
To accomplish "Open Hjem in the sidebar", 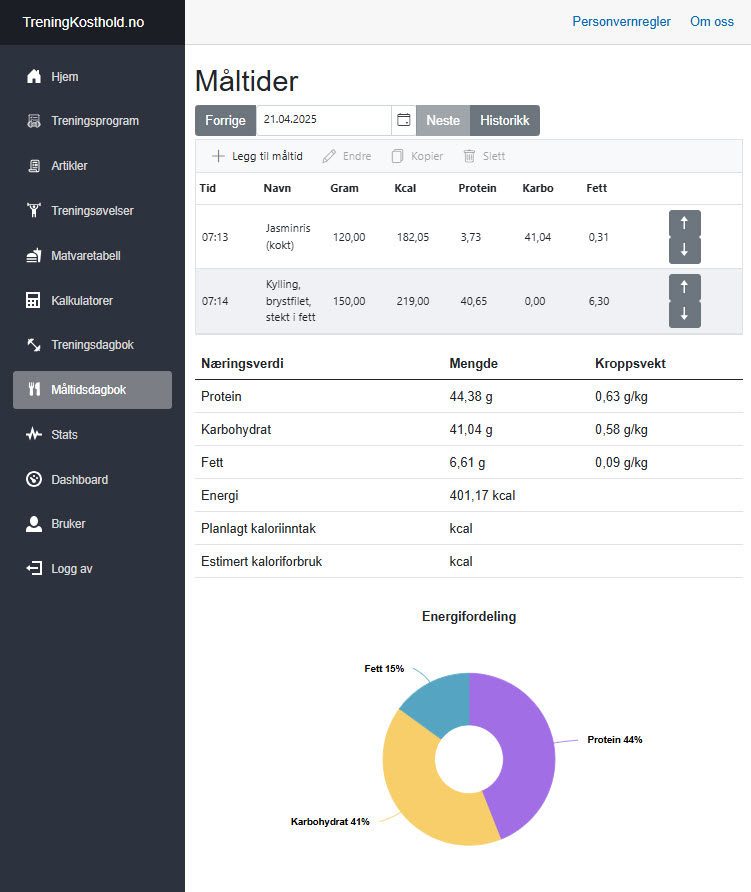I will coord(92,76).
